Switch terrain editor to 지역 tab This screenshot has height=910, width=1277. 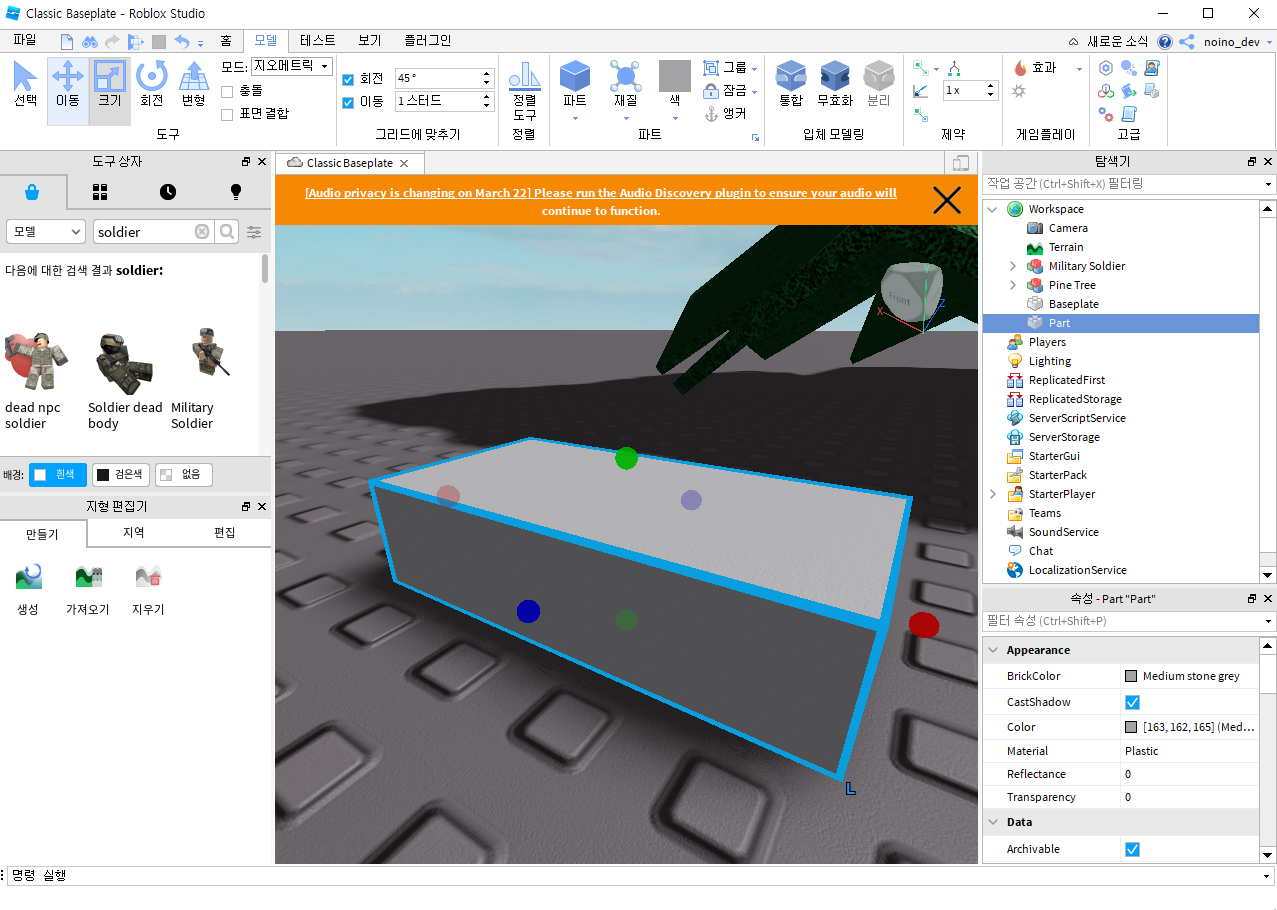click(133, 533)
